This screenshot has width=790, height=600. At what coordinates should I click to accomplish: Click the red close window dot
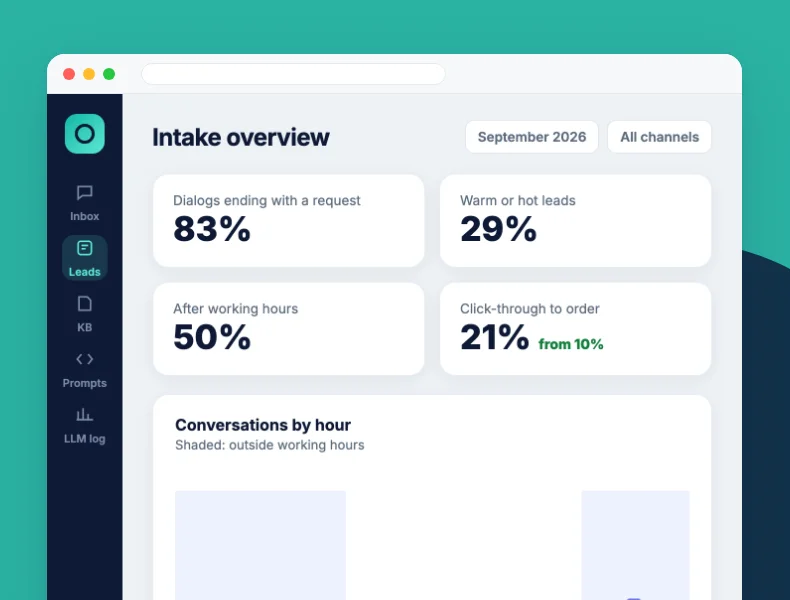[x=69, y=74]
